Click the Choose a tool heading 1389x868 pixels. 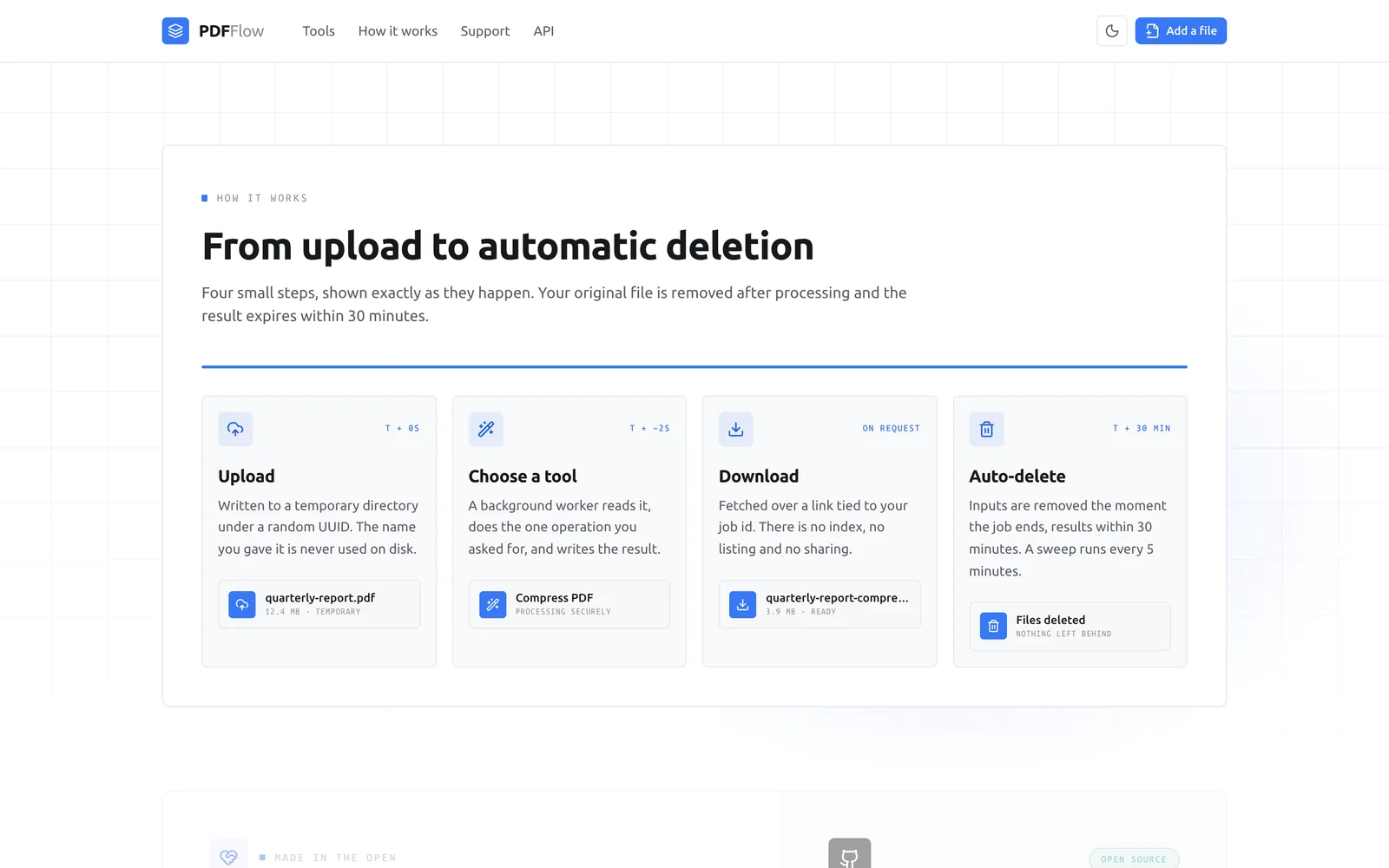(x=523, y=476)
